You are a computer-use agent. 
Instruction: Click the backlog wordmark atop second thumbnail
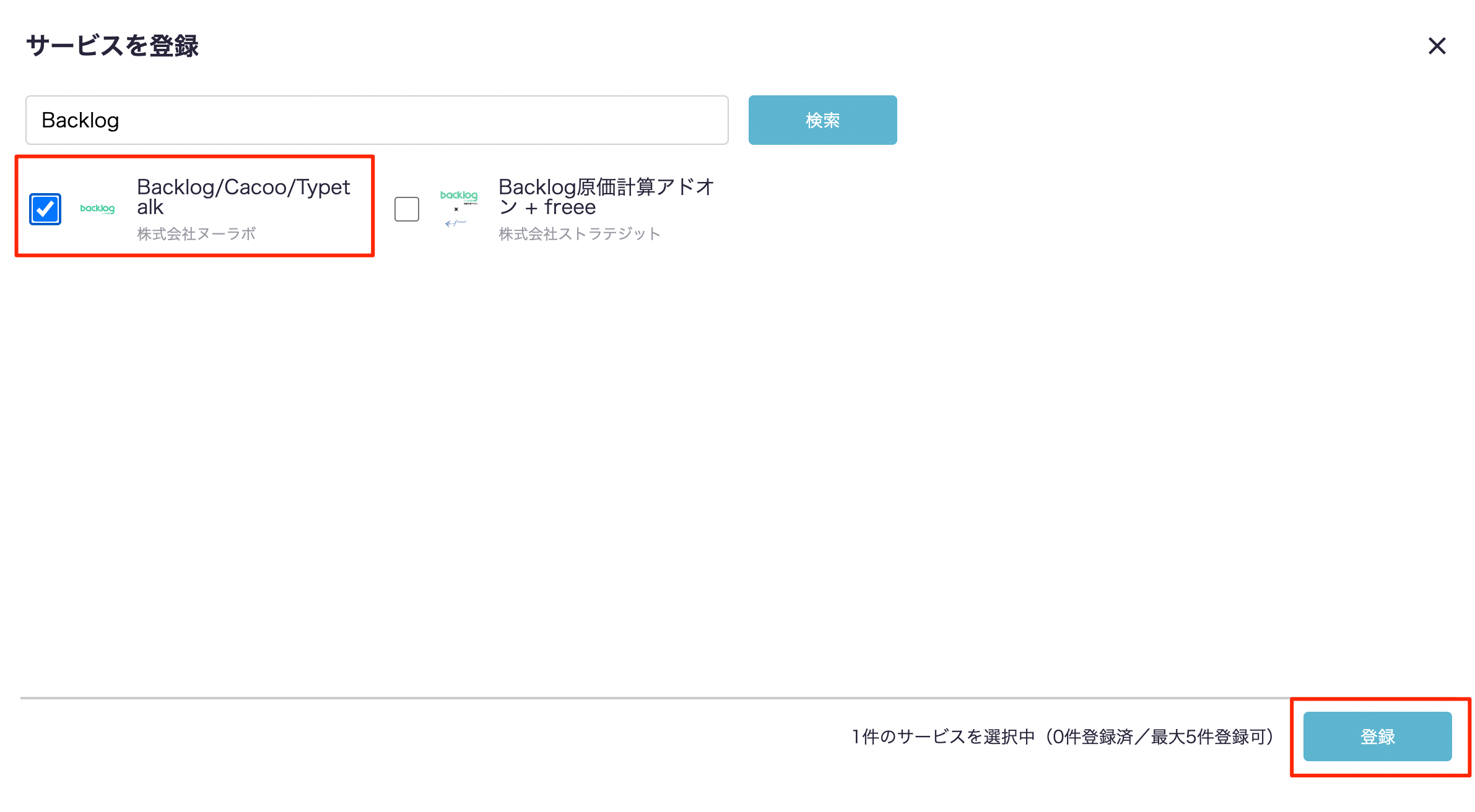pyautogui.click(x=459, y=196)
